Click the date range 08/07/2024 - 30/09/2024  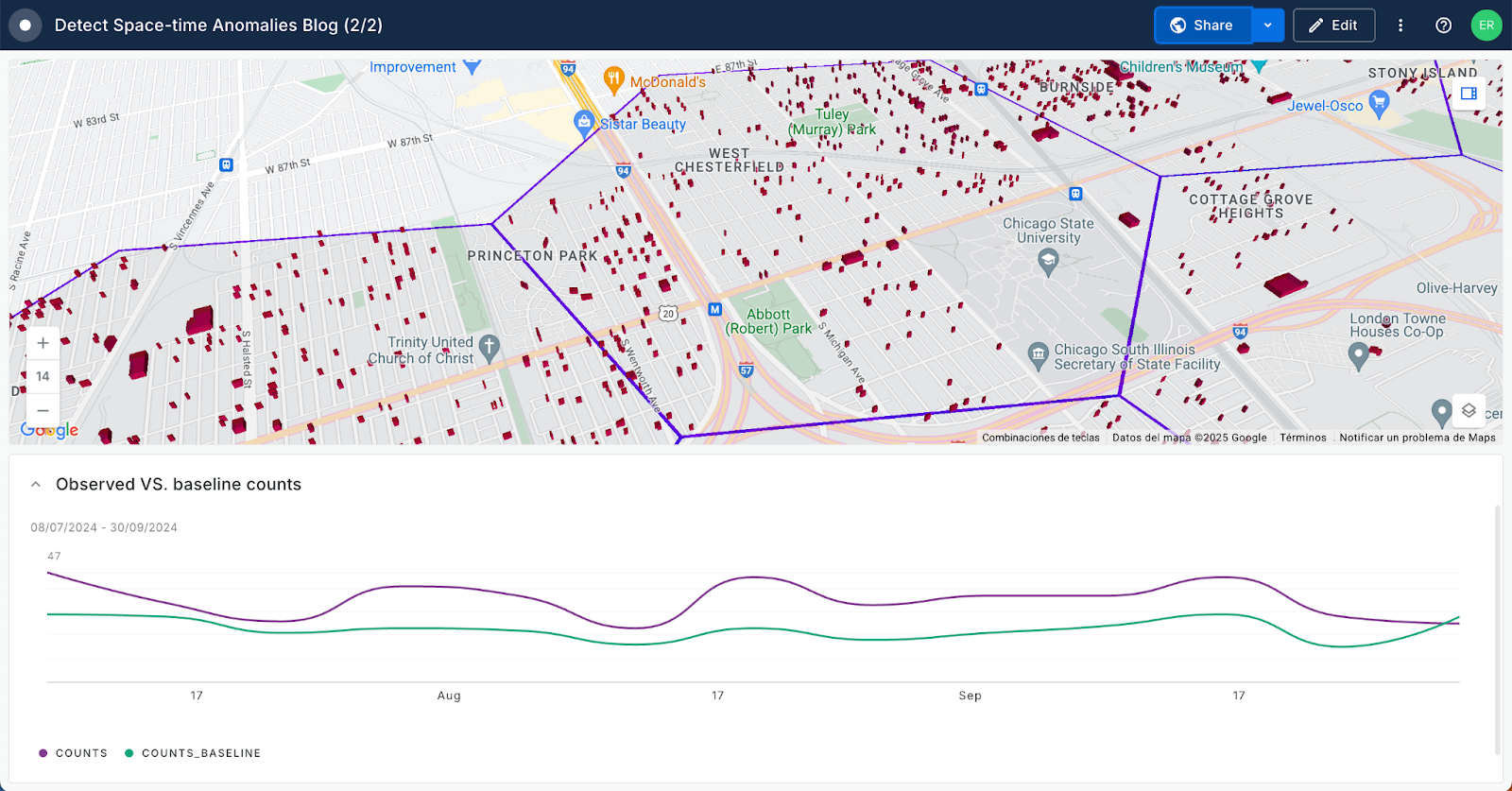coord(104,527)
